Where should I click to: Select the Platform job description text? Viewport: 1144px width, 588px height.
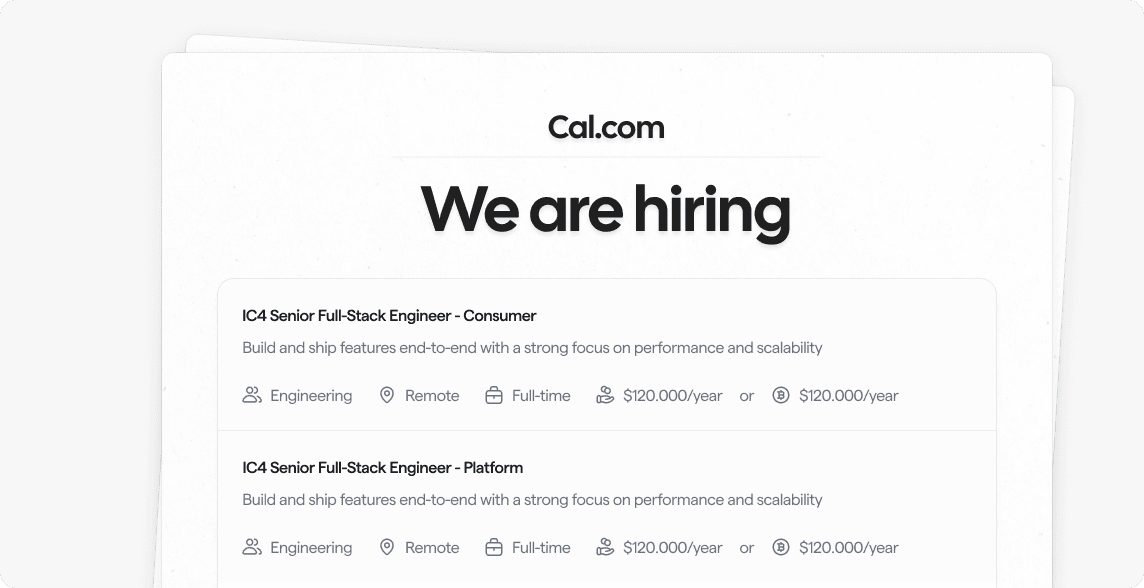click(532, 500)
